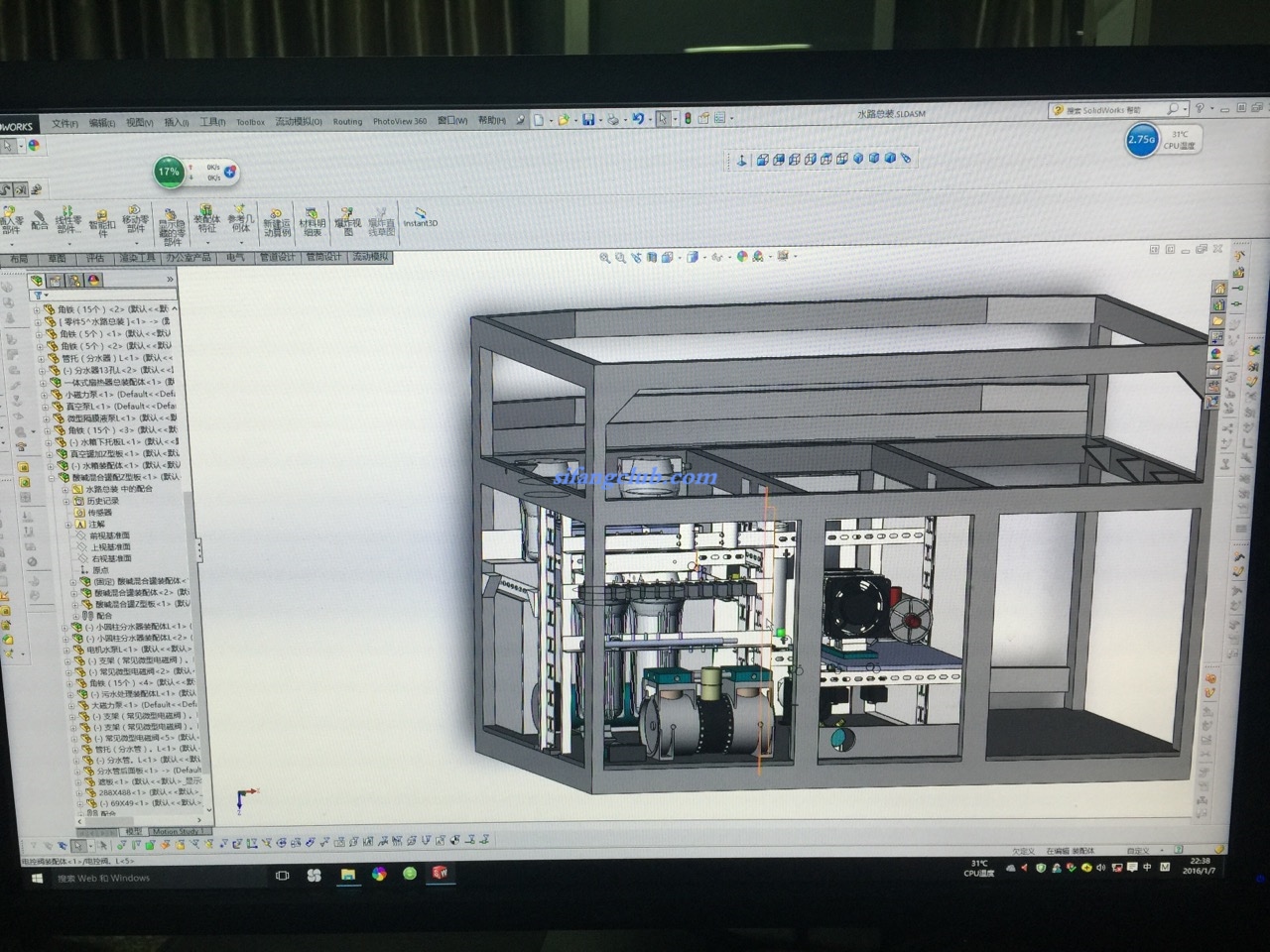This screenshot has height=952, width=1270.
Task: Switch to the 评估 command tab
Action: point(94,258)
